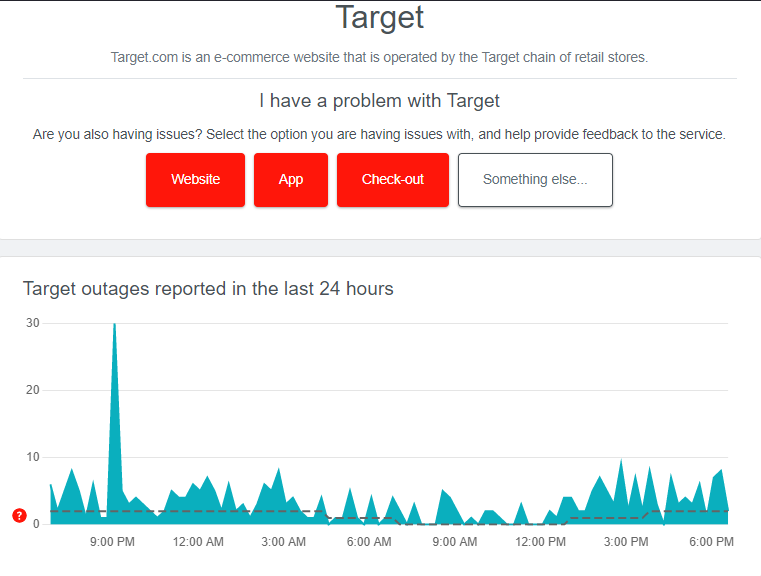Choose the Something else... option
Viewport: 761px width, 576px height.
pyautogui.click(x=535, y=180)
